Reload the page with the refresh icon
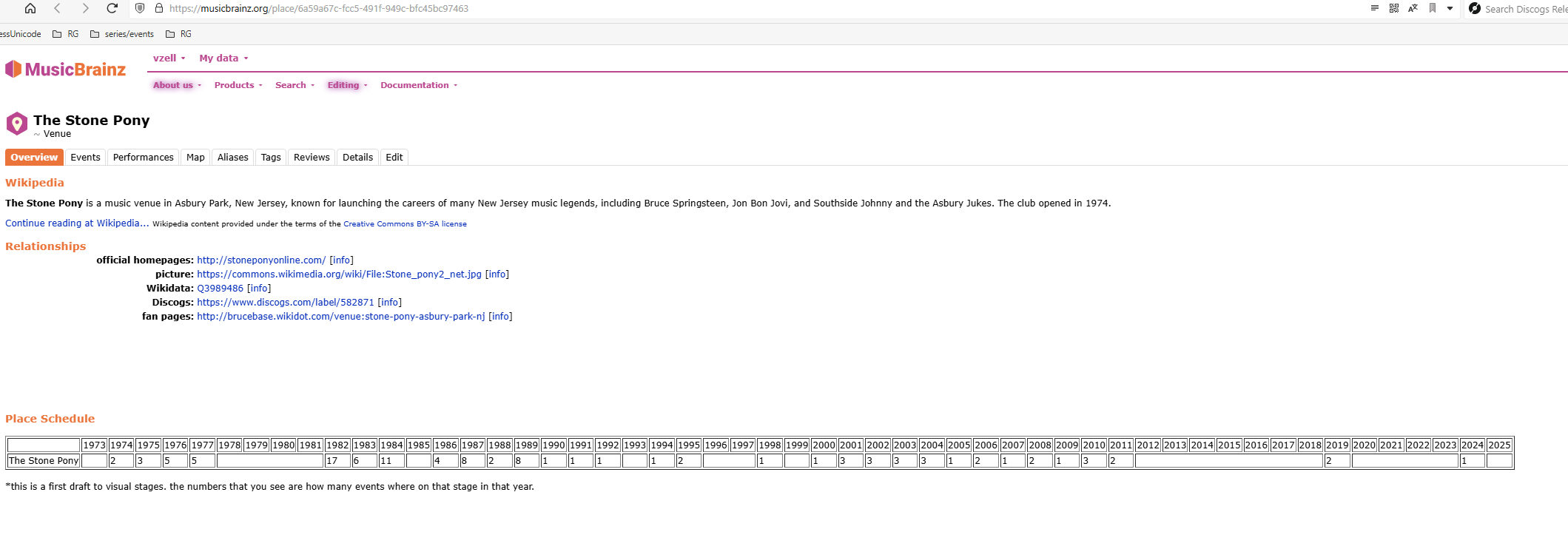This screenshot has width=1568, height=549. 112,8
